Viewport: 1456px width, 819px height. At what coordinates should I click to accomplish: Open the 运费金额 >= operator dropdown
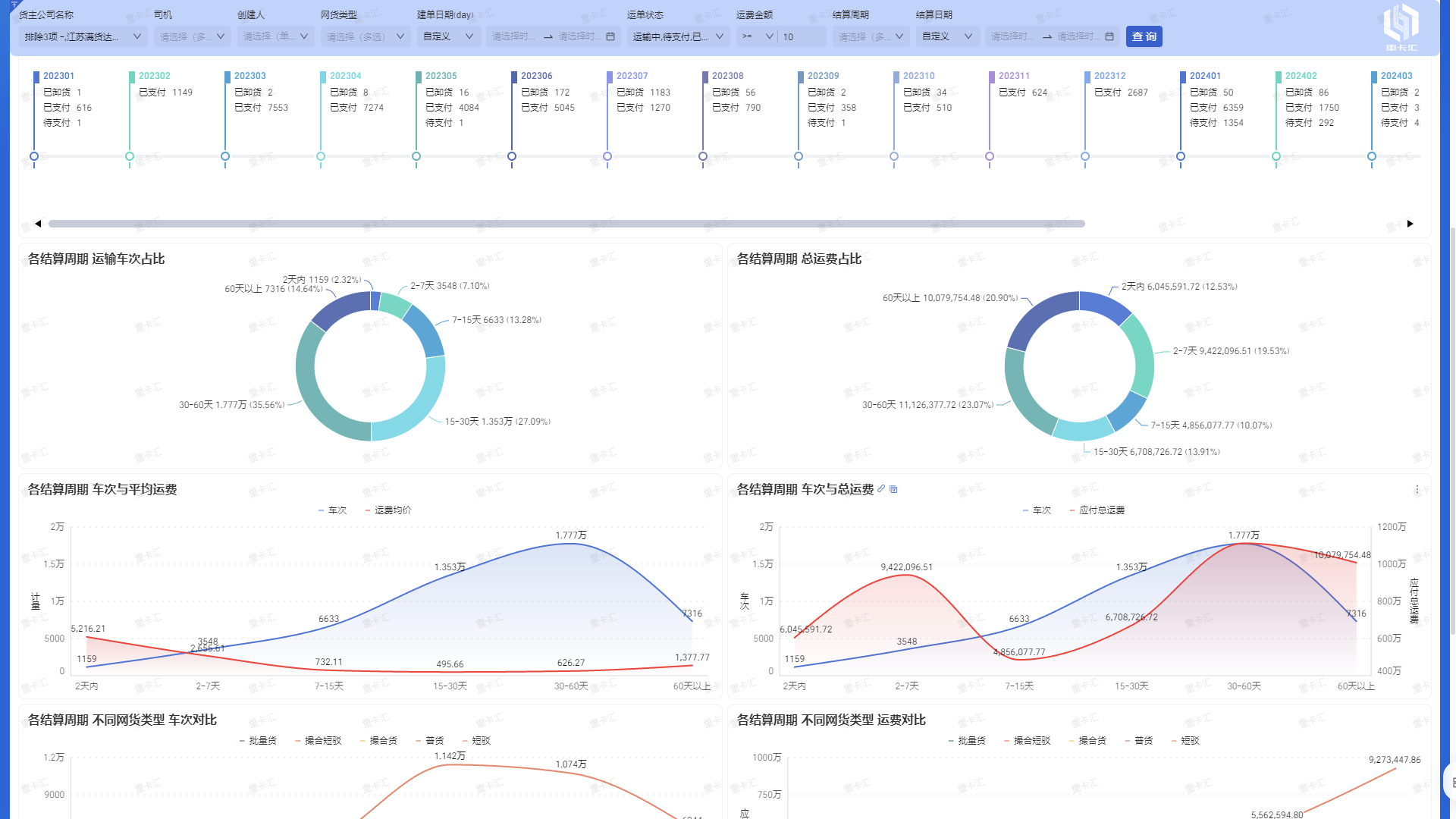pos(758,36)
